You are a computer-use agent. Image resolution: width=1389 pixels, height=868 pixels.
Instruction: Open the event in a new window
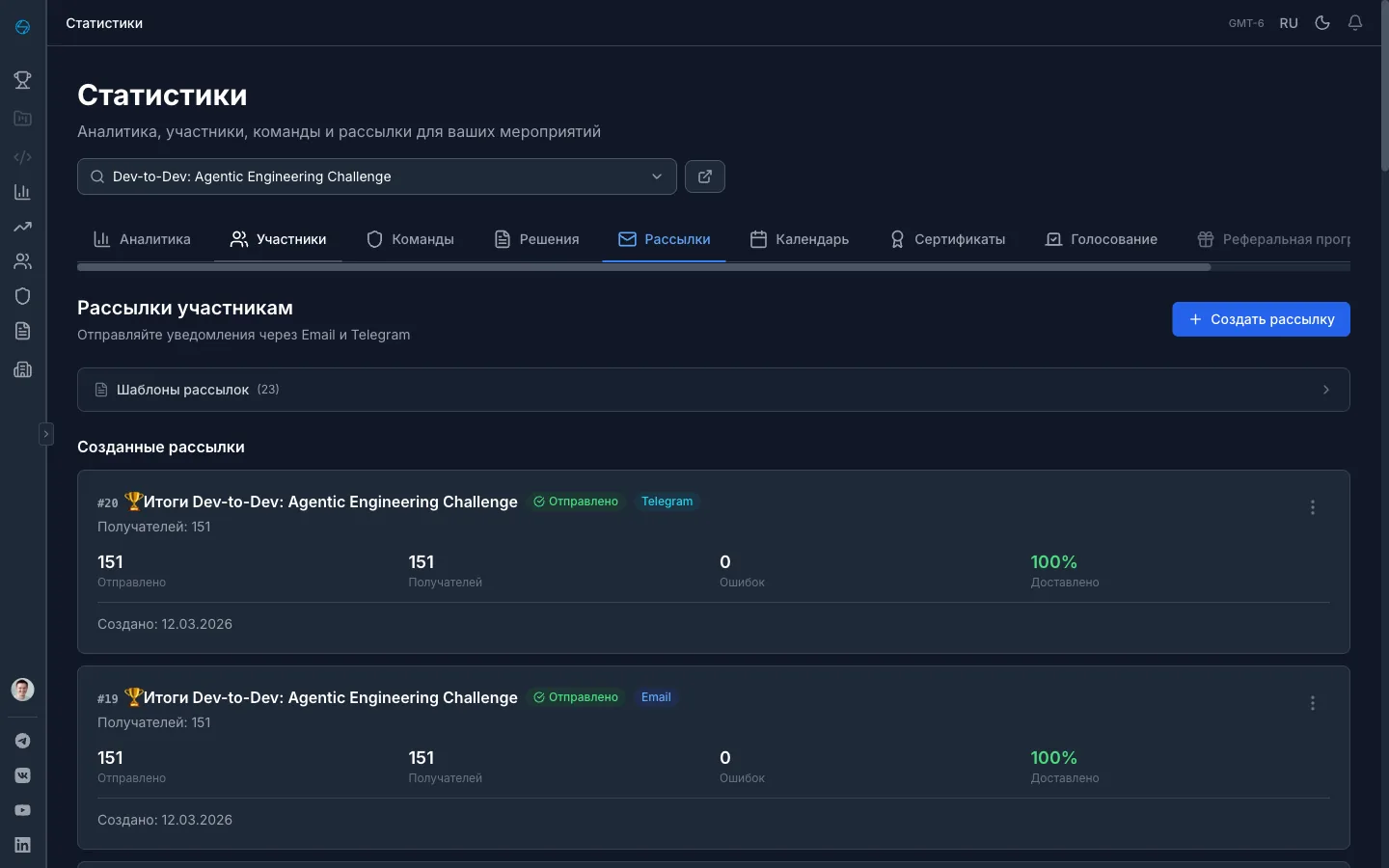coord(704,176)
